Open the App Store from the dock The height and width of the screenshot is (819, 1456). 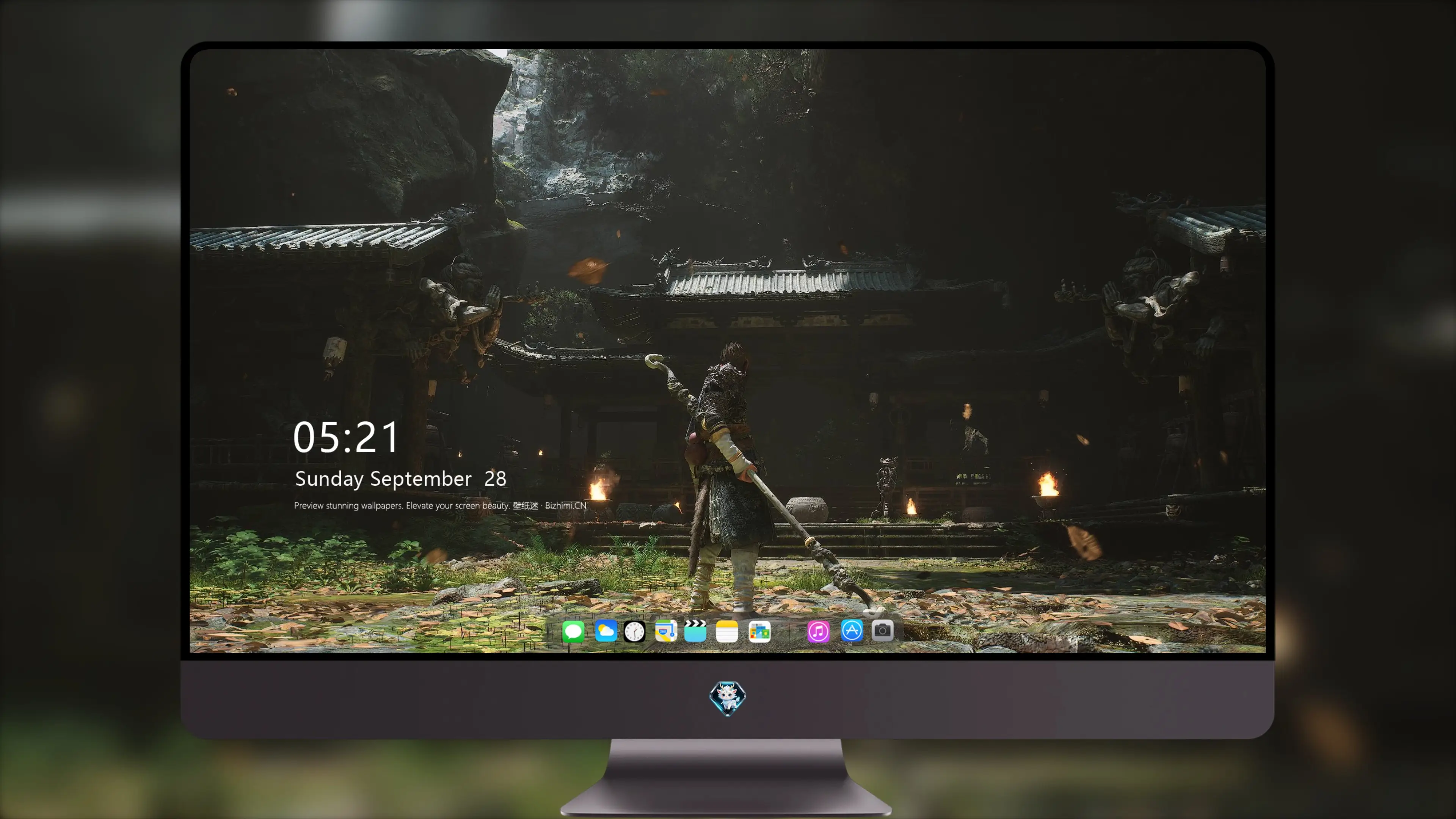(x=852, y=631)
